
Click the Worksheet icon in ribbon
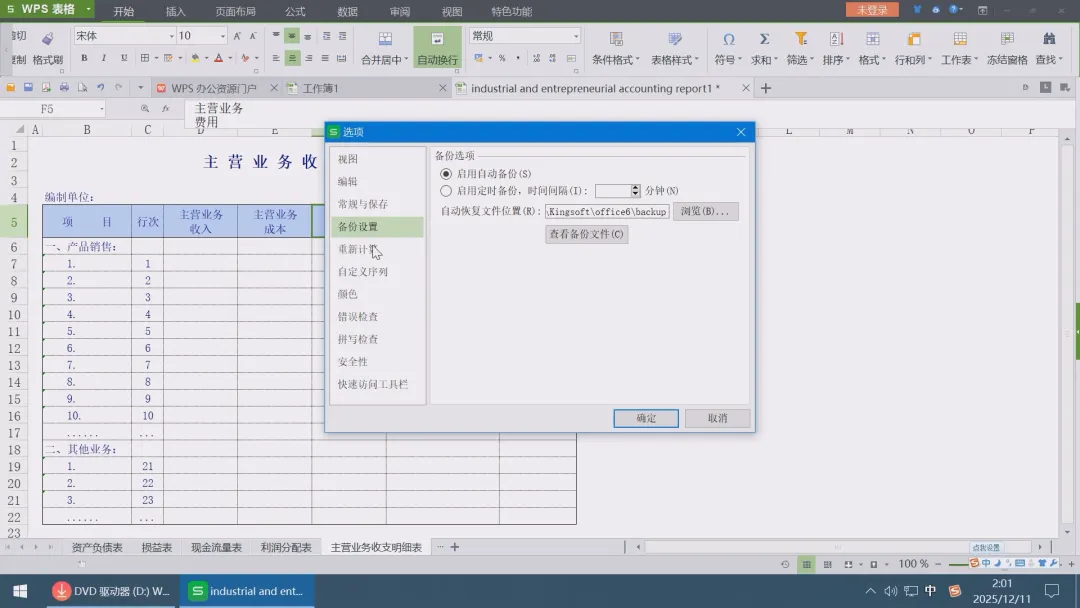(959, 39)
